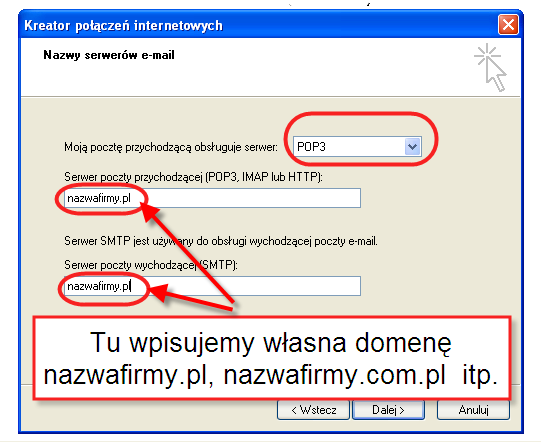Click the Serwer SMTP jest używany description text
Screen dimensions: 541x443
click(x=221, y=241)
